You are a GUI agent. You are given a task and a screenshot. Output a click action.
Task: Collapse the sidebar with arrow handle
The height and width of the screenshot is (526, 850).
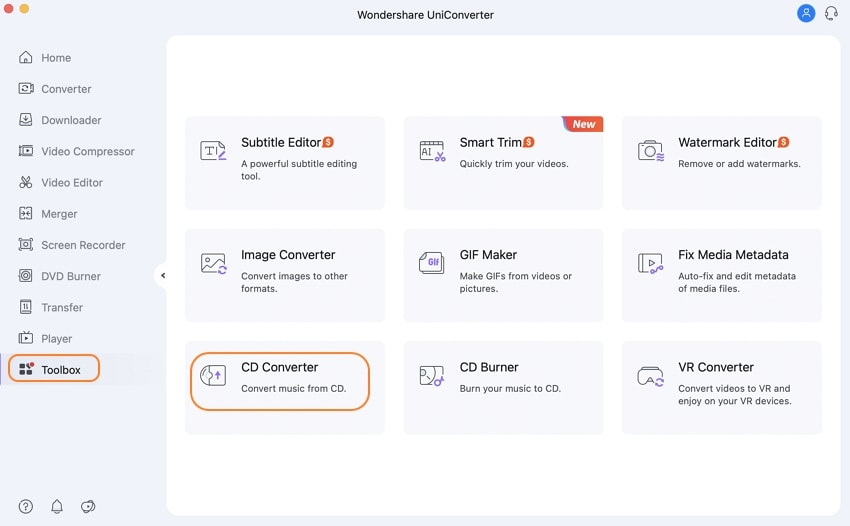click(162, 275)
